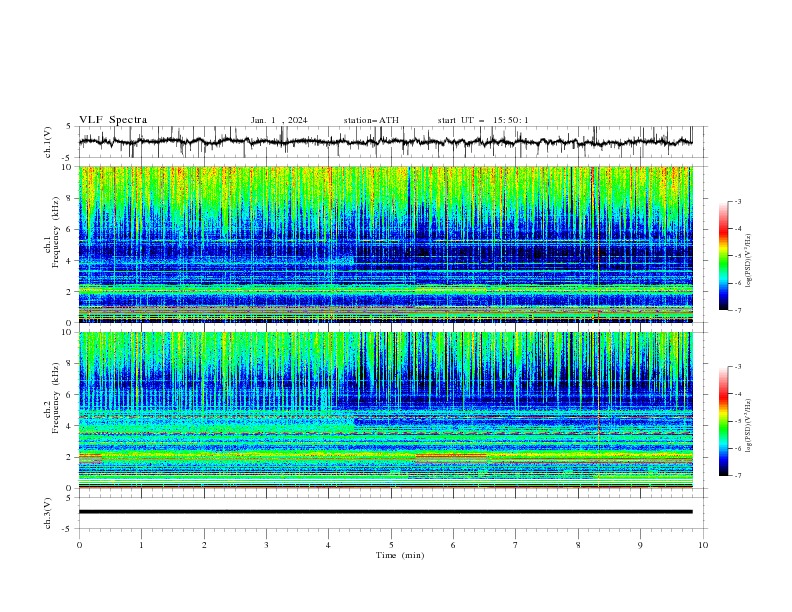792x612 pixels.
Task: Click time axis tick label "9"
Action: [x=640, y=545]
